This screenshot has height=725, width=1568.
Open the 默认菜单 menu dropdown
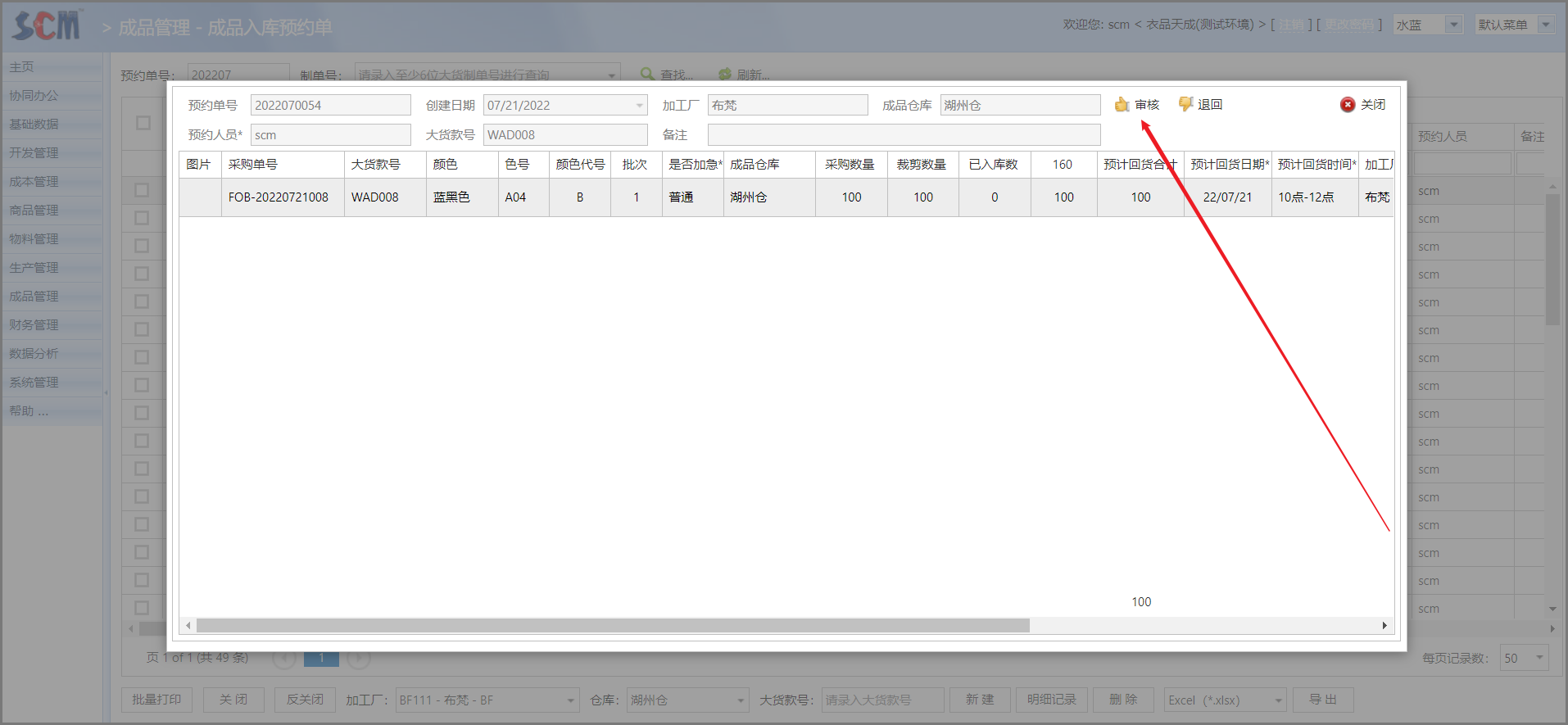[x=1545, y=25]
